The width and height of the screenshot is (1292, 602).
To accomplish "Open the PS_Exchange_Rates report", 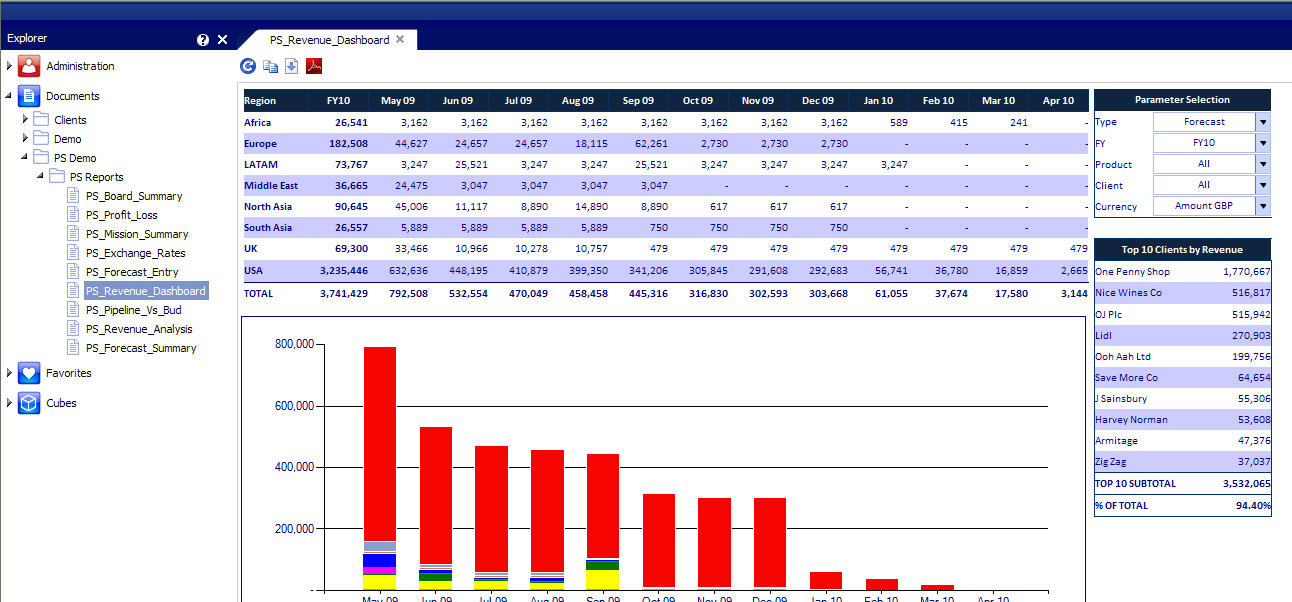I will pyautogui.click(x=135, y=253).
